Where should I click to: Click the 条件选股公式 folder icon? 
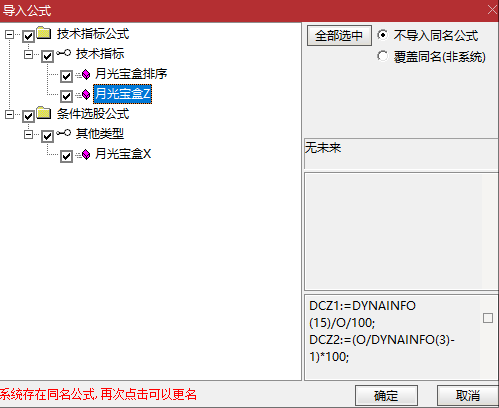tap(44, 113)
